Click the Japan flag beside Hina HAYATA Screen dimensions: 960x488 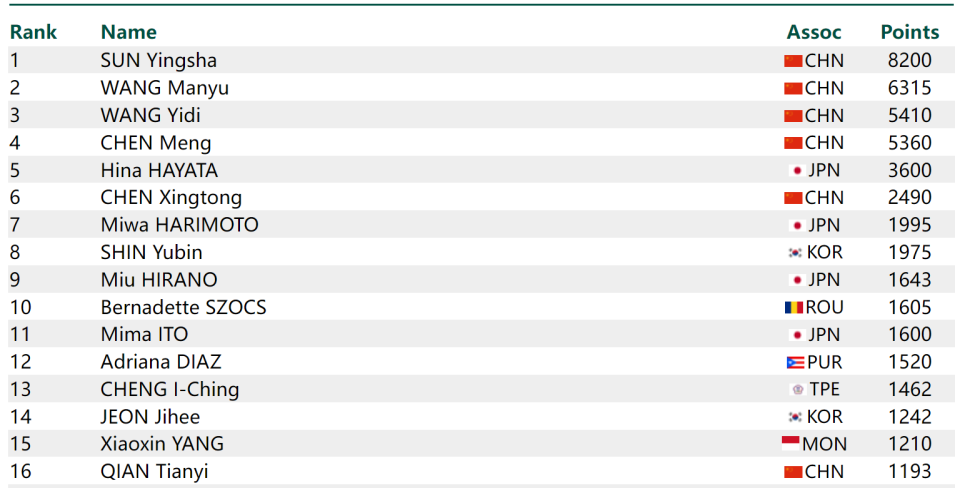pos(797,170)
